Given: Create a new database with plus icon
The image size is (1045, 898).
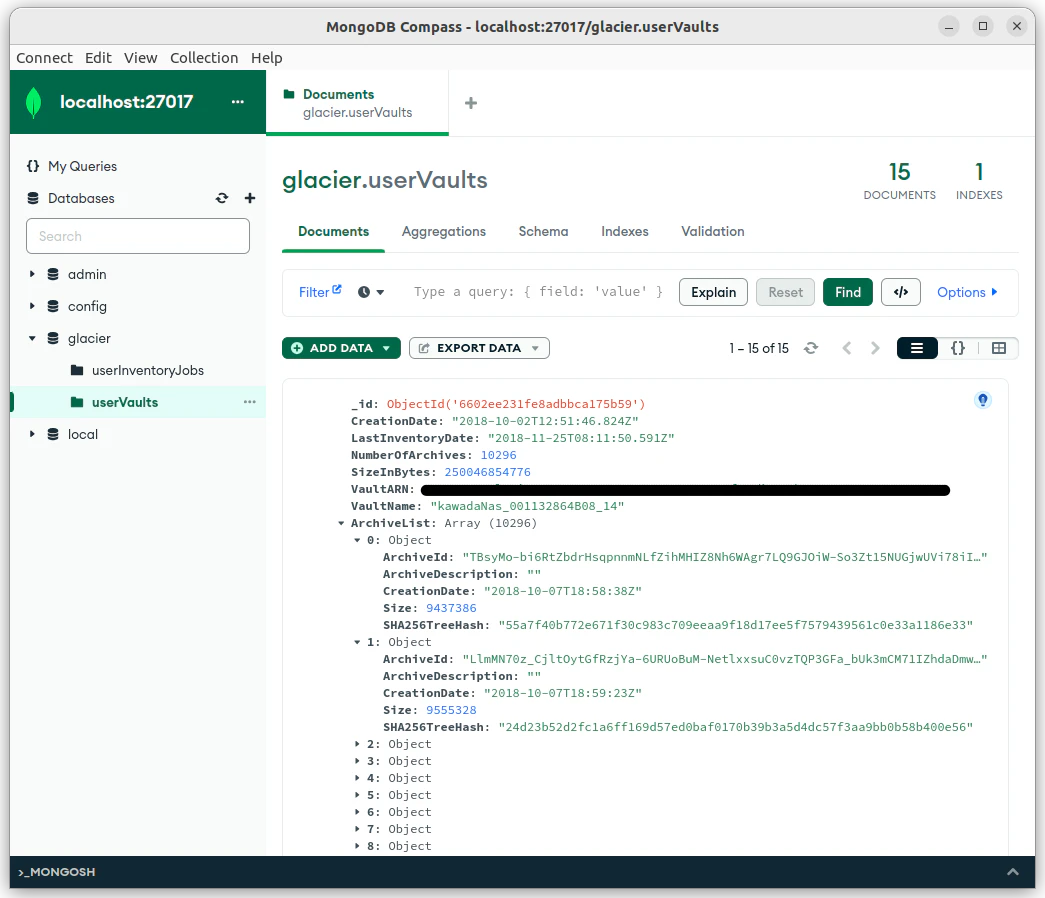Looking at the screenshot, I should pos(250,198).
